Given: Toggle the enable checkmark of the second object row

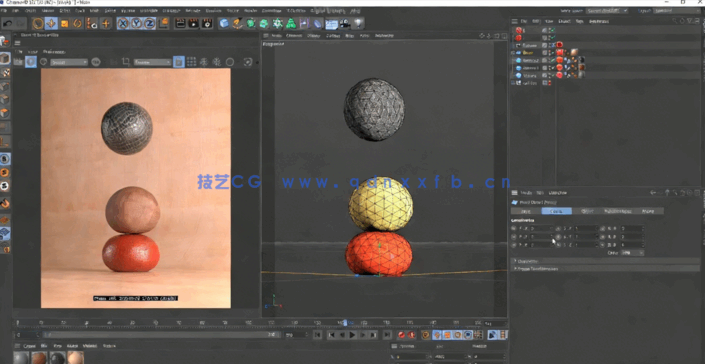Looking at the screenshot, I should (553, 38).
